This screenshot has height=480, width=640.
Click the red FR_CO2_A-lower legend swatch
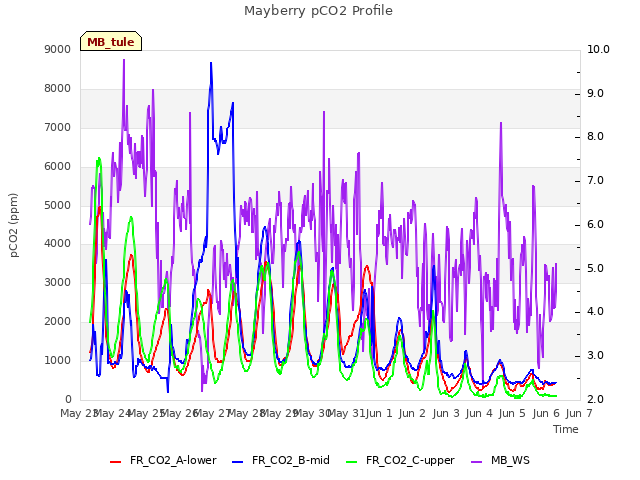pyautogui.click(x=116, y=461)
